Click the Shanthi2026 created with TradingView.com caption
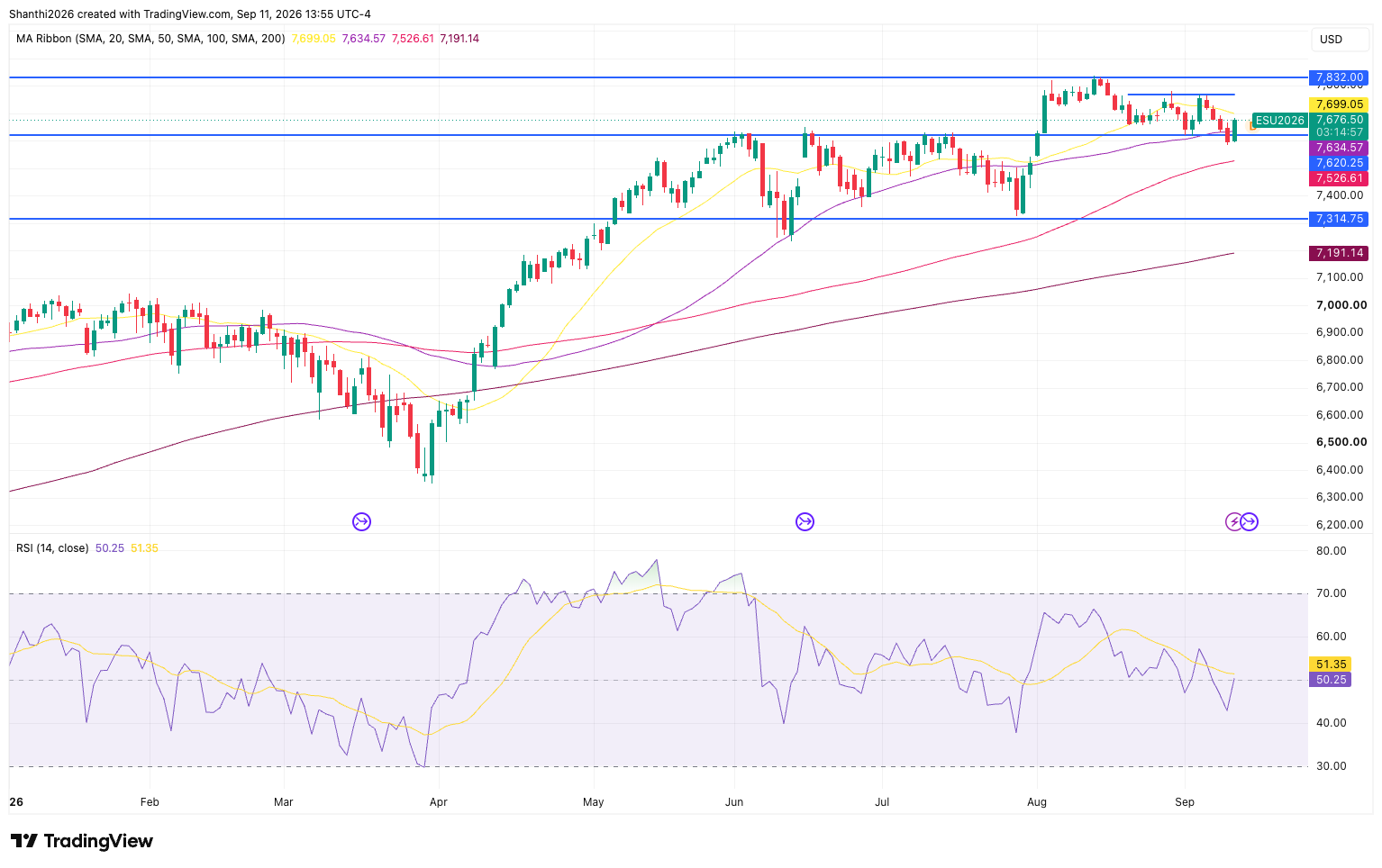Viewport: 1382px width, 868px height. click(189, 14)
